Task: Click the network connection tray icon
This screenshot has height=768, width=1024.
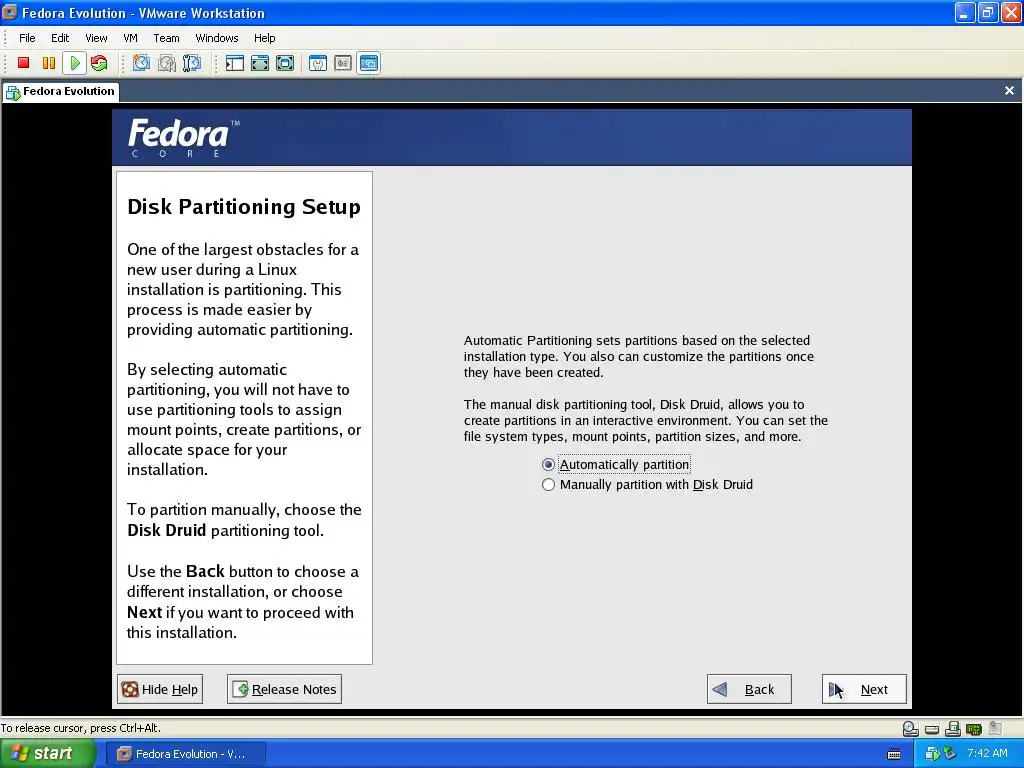Action: [950, 754]
